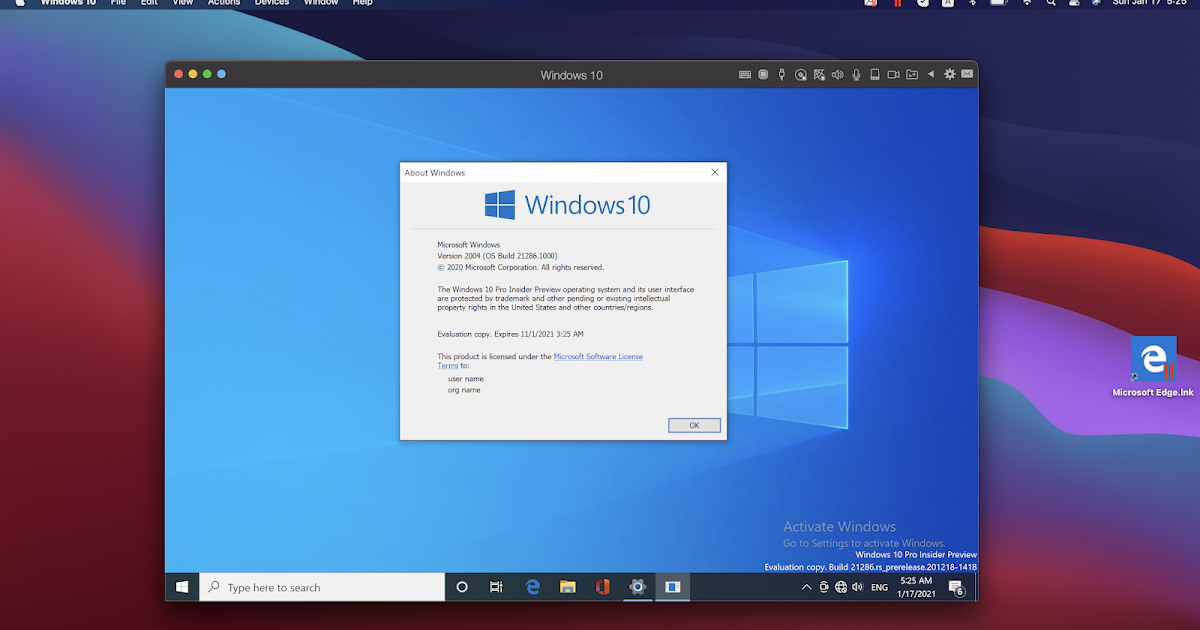Click the camera icon in VM titlebar
The image size is (1200, 630).
point(893,74)
